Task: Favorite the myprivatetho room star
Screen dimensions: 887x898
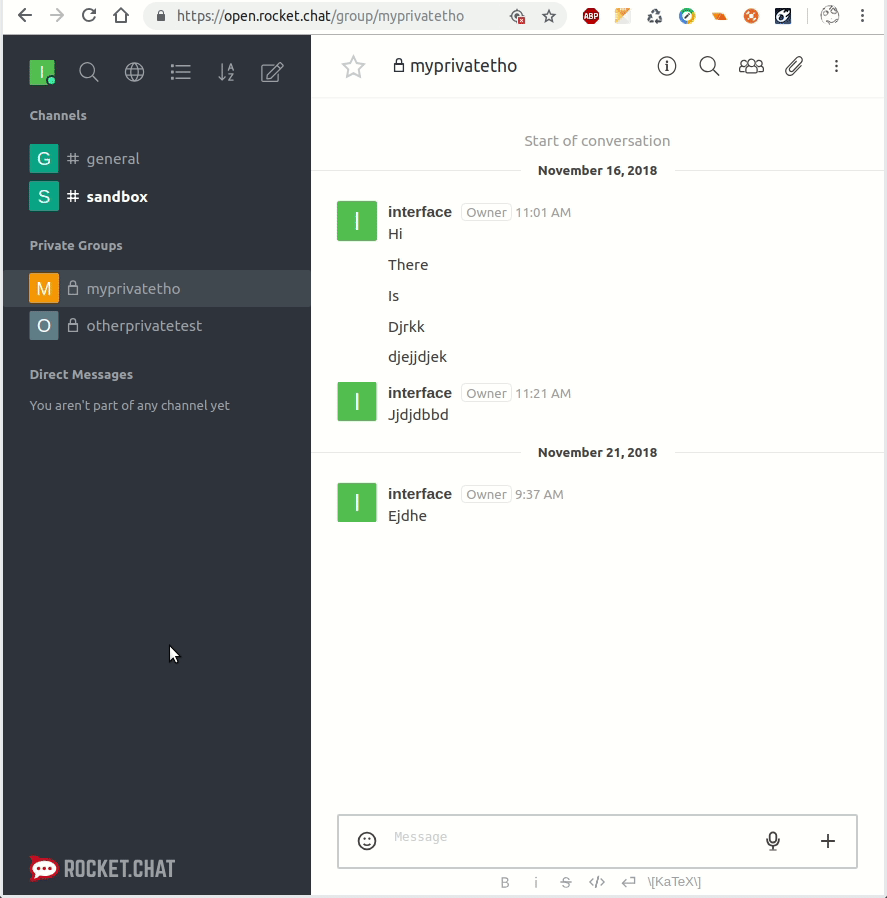Action: pyautogui.click(x=353, y=66)
